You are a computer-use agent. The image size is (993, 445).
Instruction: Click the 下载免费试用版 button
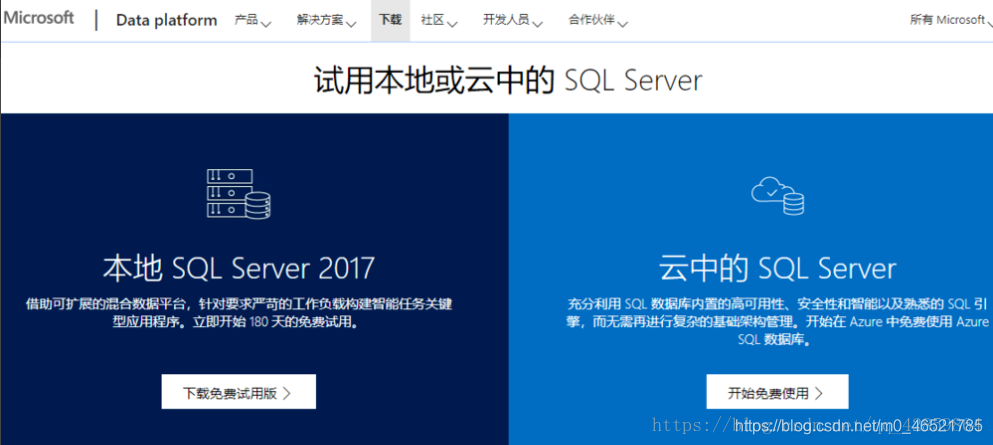(x=239, y=392)
